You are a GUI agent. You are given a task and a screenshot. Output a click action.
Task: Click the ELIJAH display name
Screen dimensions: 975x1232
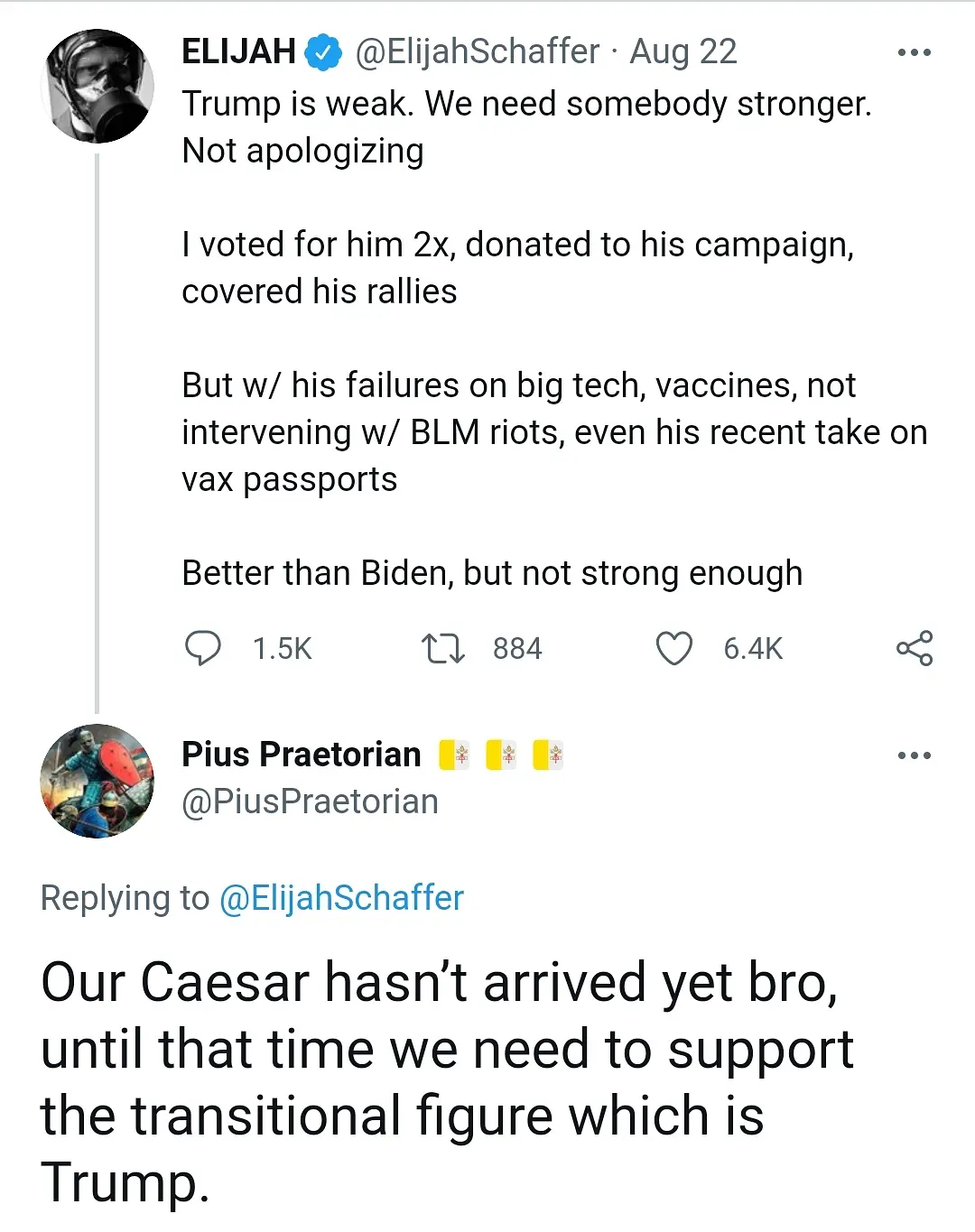(238, 51)
